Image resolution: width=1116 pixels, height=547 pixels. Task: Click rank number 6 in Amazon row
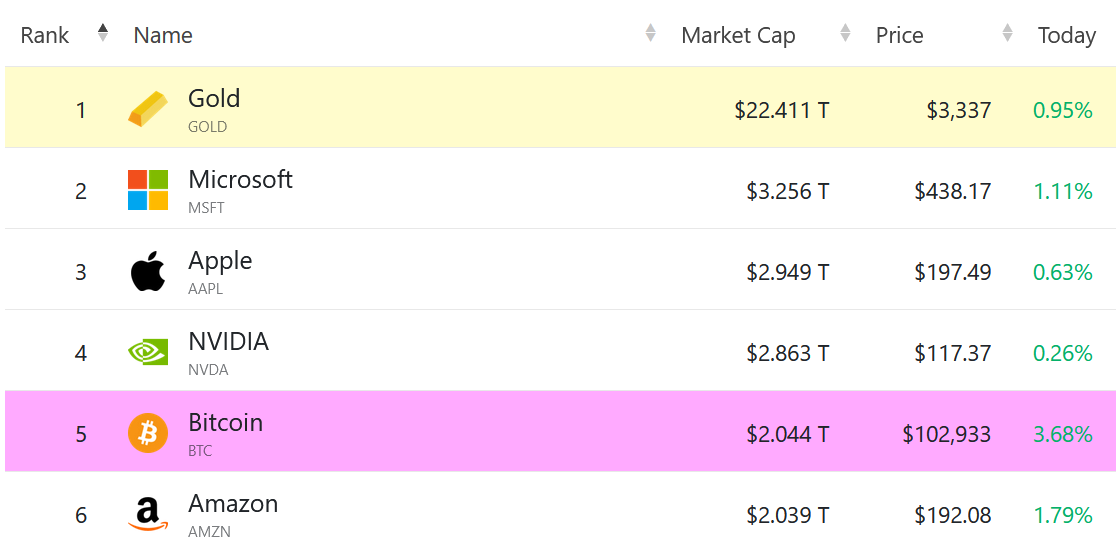pyautogui.click(x=80, y=516)
